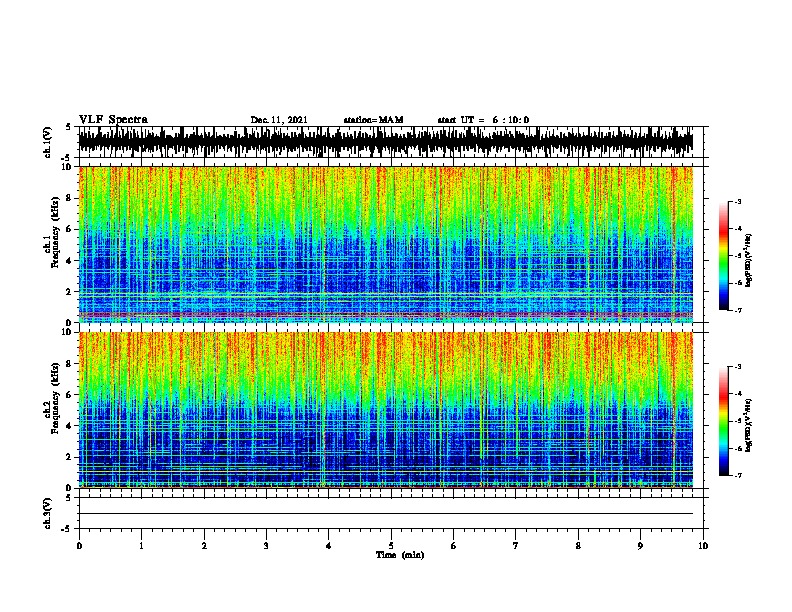Click the "5" minute tick label
The width and height of the screenshot is (792, 612).
pos(391,546)
